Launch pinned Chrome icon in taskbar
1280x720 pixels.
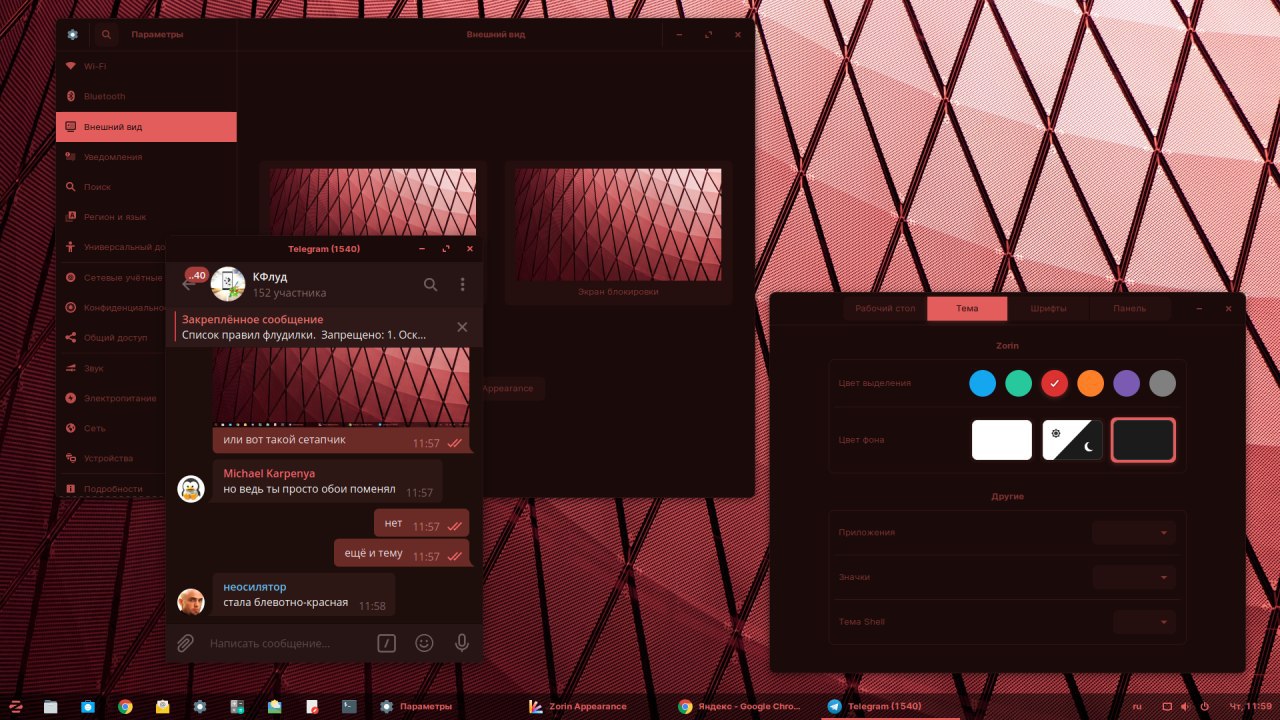(125, 706)
